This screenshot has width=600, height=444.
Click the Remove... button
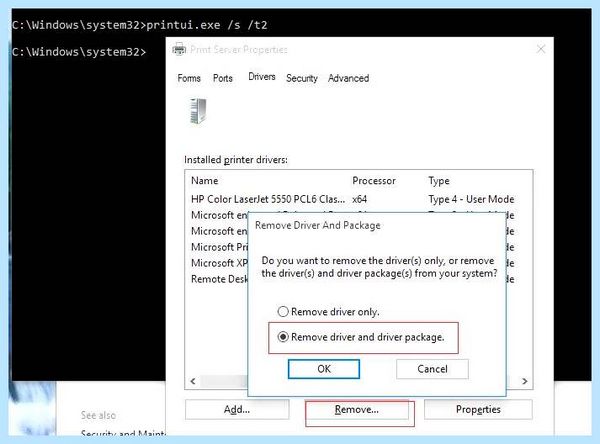357,410
